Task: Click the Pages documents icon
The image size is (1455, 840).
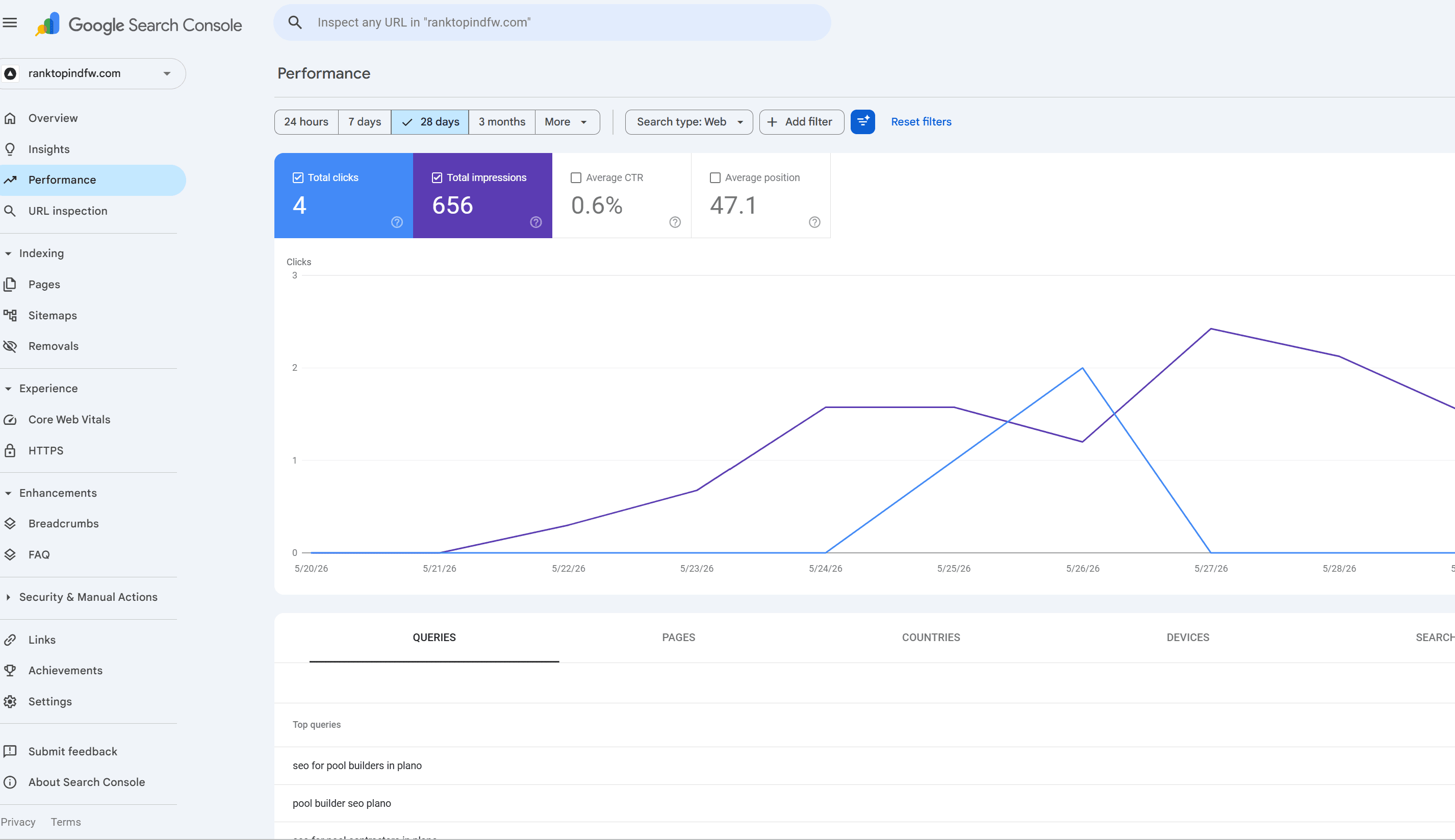Action: pyautogui.click(x=10, y=285)
